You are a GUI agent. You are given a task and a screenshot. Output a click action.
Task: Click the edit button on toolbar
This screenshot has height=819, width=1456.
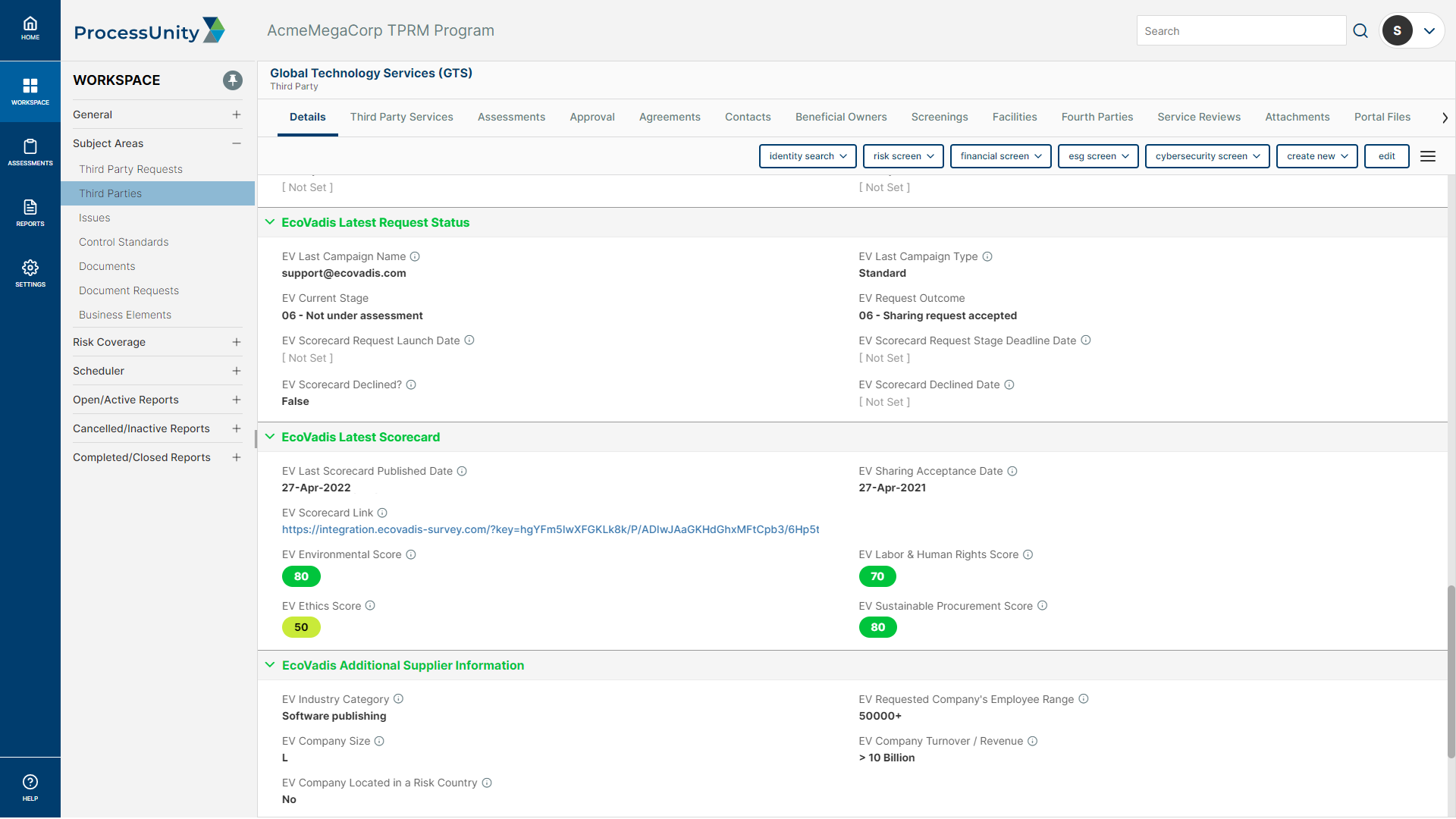[x=1387, y=156]
